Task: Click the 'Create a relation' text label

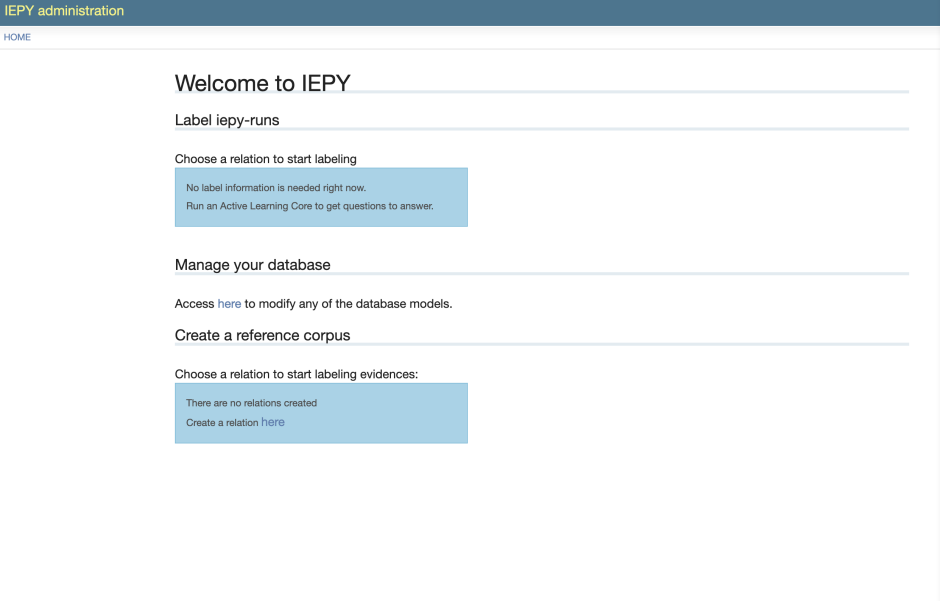Action: (x=222, y=422)
